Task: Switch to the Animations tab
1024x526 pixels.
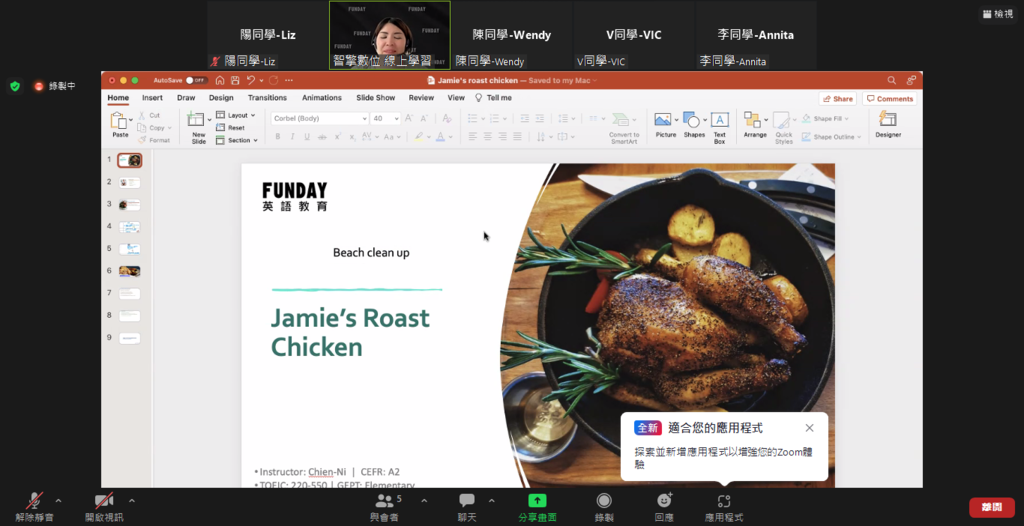Action: (321, 97)
